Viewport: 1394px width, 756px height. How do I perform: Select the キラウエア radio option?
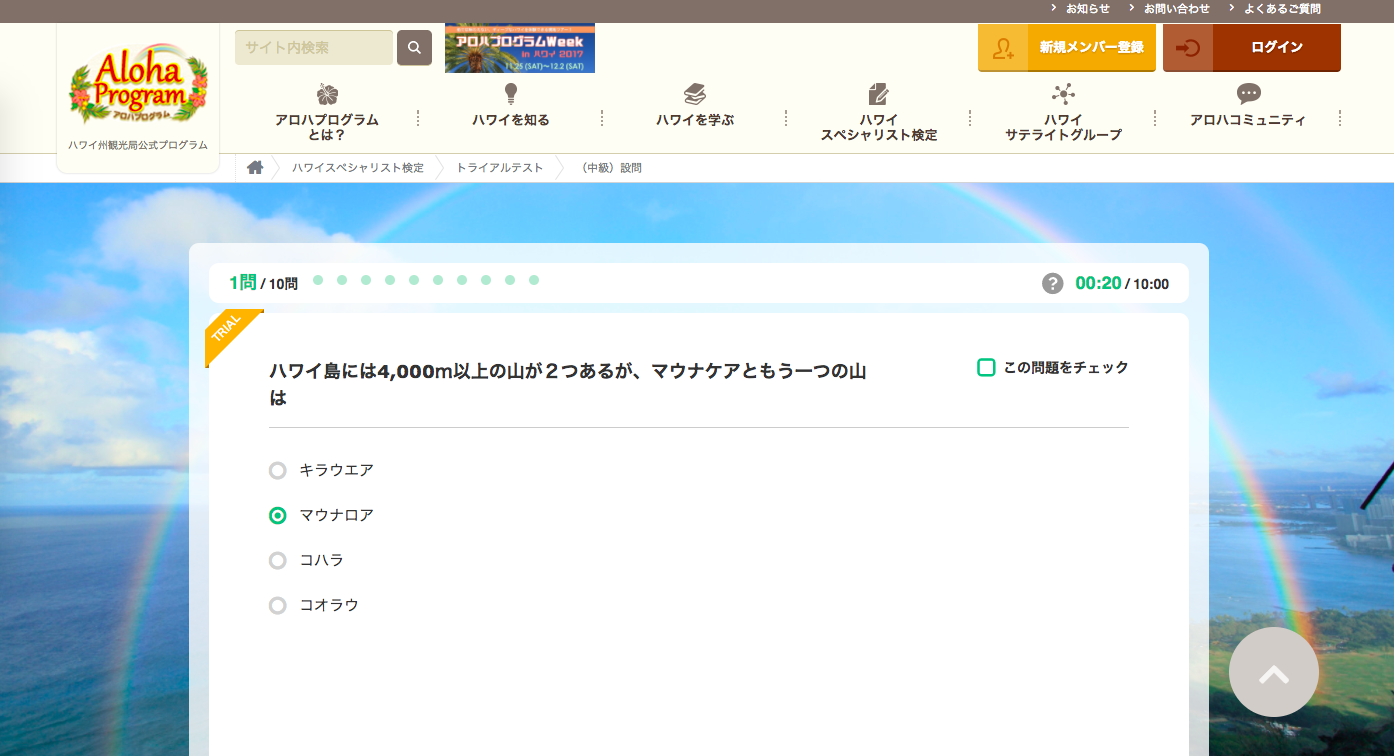pyautogui.click(x=278, y=470)
